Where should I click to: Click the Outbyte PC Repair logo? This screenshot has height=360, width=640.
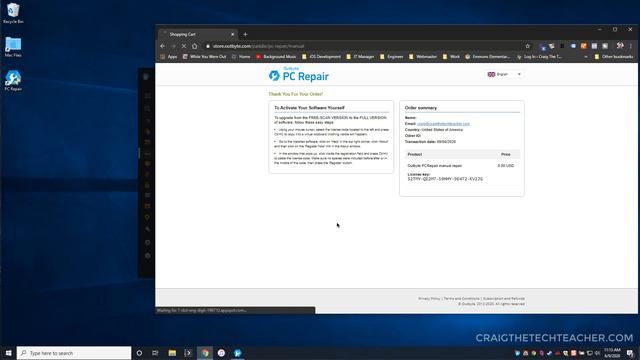[x=298, y=75]
